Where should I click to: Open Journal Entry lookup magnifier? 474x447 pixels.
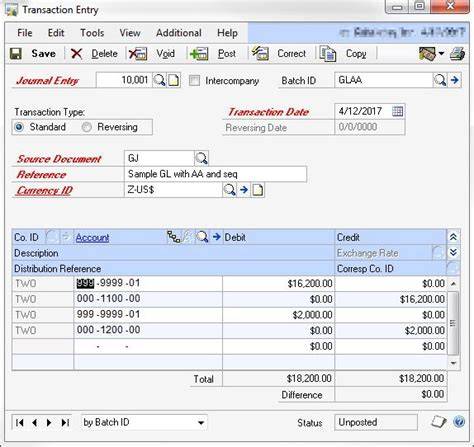click(159, 80)
